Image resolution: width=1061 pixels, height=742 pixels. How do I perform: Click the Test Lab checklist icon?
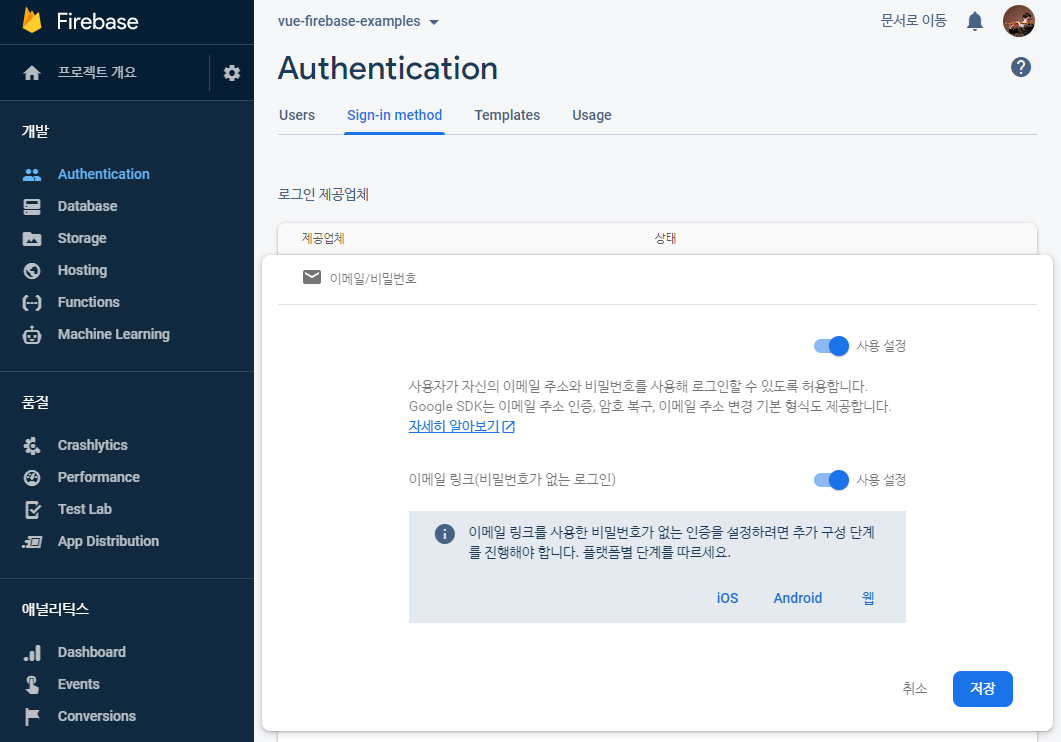pyautogui.click(x=32, y=509)
